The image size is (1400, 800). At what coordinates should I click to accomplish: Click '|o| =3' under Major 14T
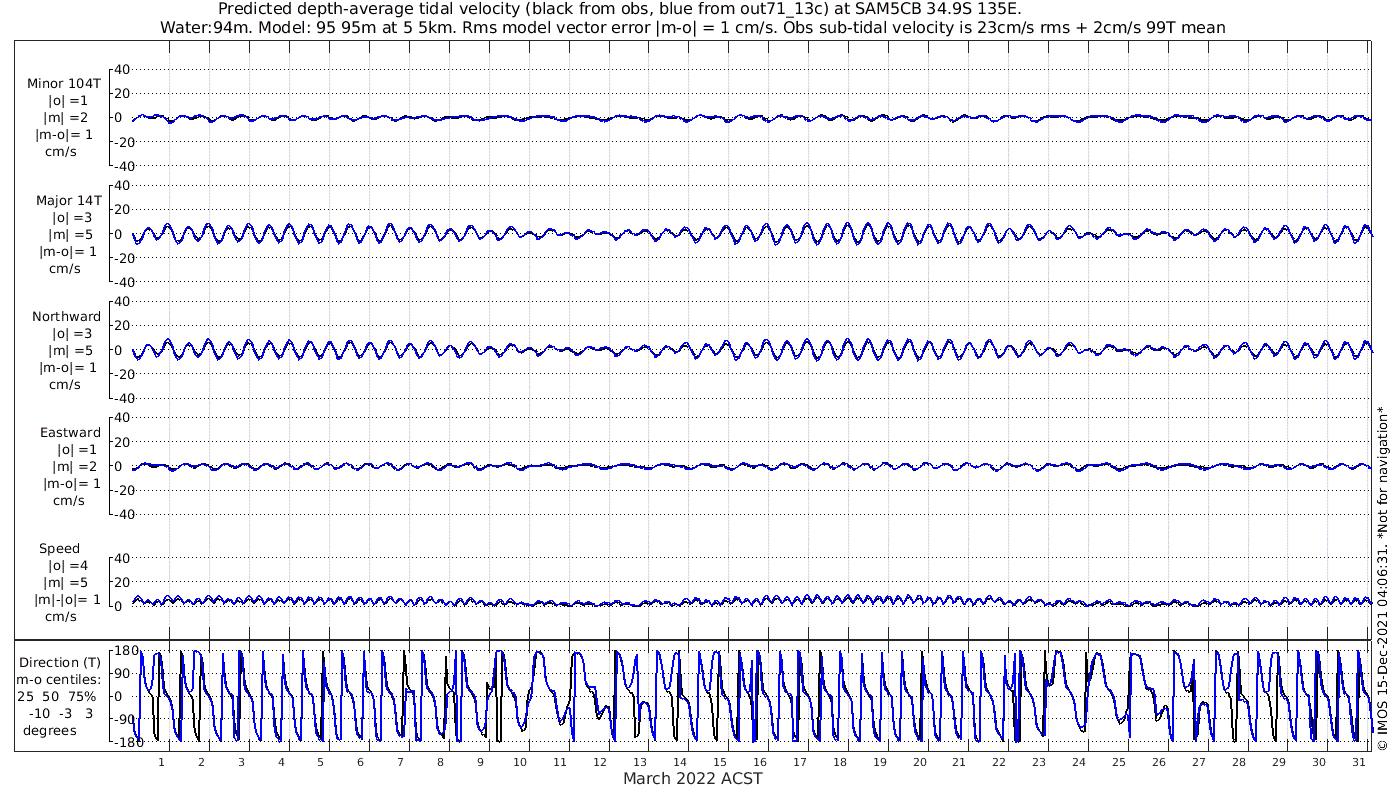[x=70, y=217]
